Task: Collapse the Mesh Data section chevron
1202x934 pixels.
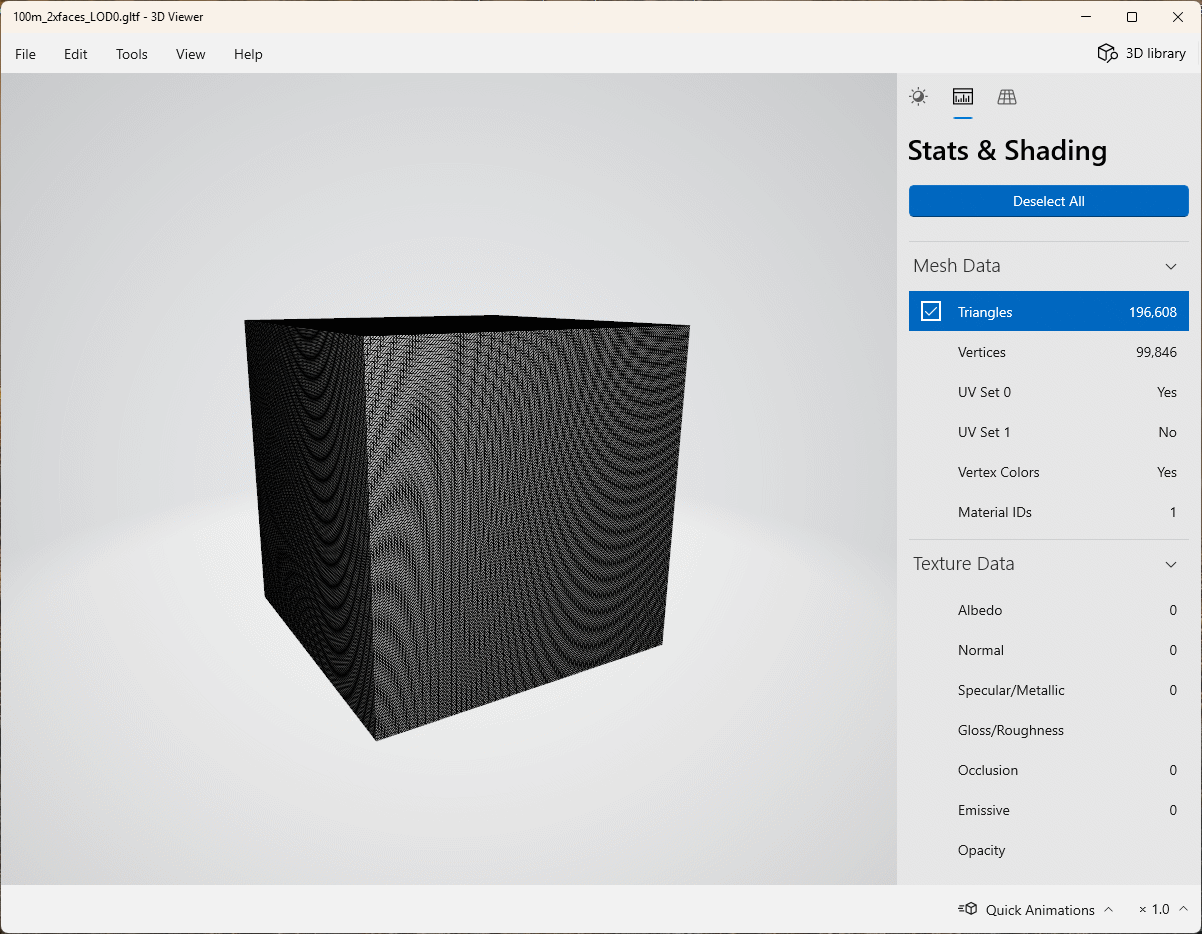Action: [1171, 266]
